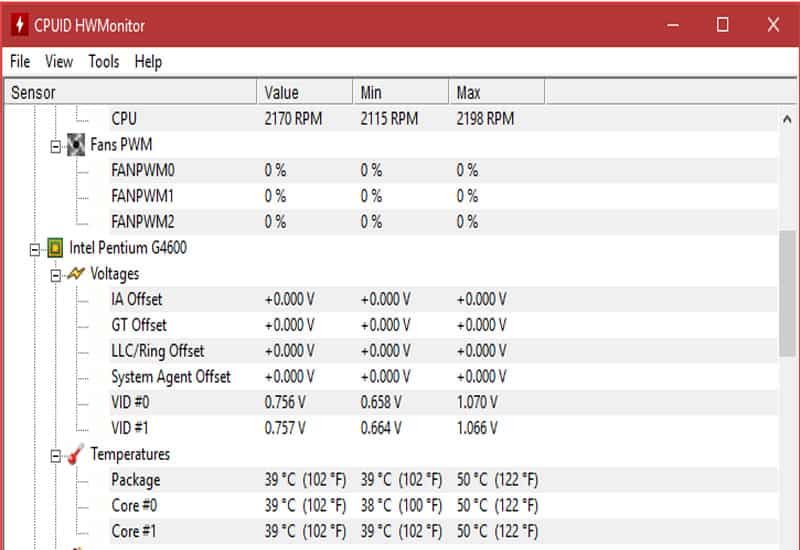
Task: Click the scroll up arrow
Action: point(788,119)
